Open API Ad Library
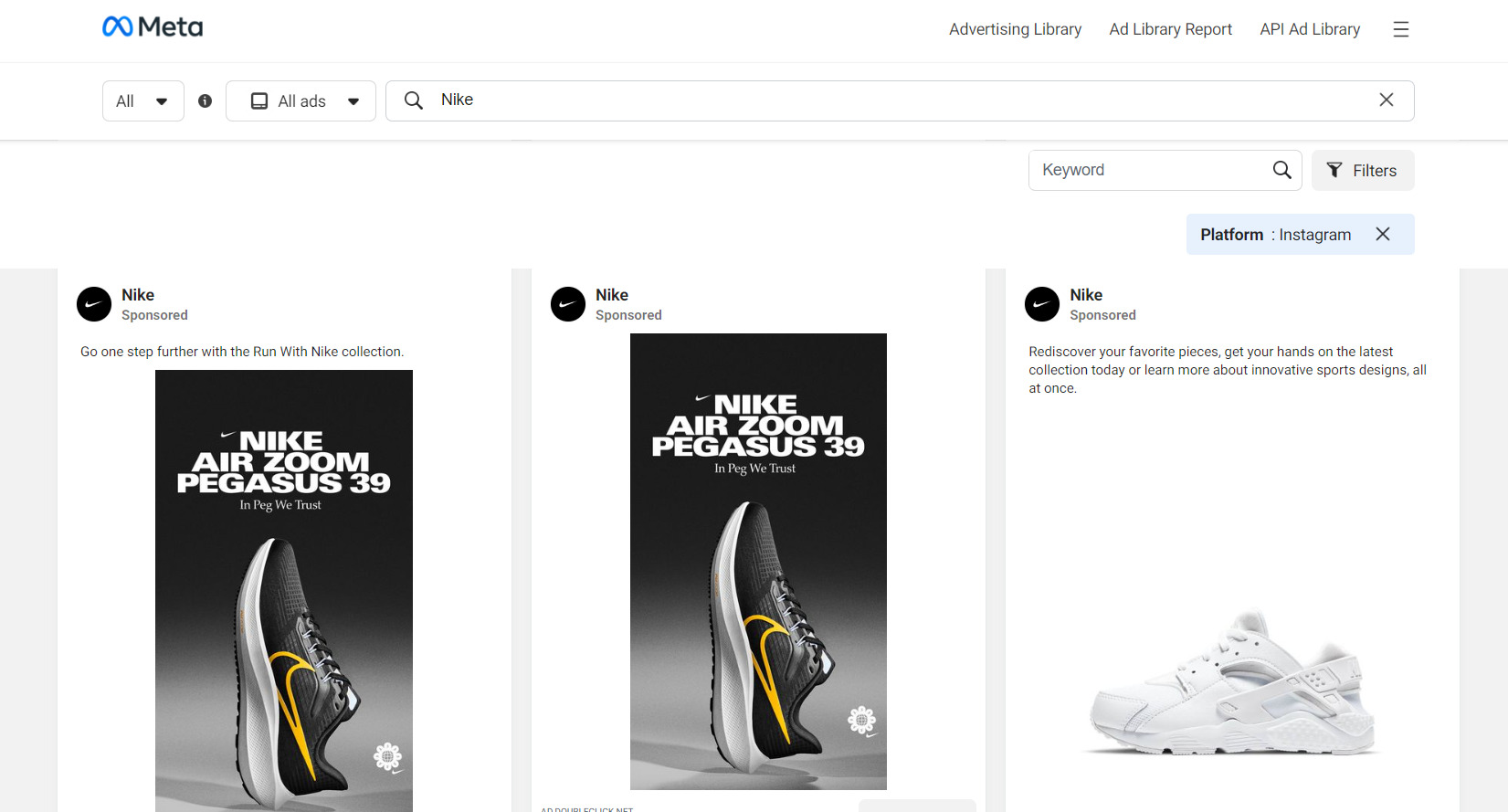Screen dimensions: 1508x812 pyautogui.click(x=1310, y=29)
